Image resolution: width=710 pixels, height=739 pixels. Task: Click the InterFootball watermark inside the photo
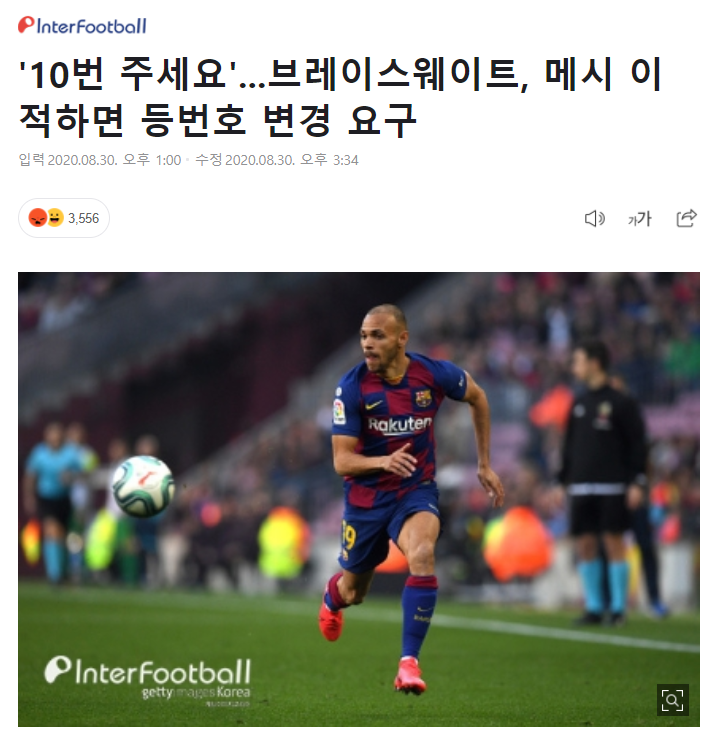(x=148, y=672)
